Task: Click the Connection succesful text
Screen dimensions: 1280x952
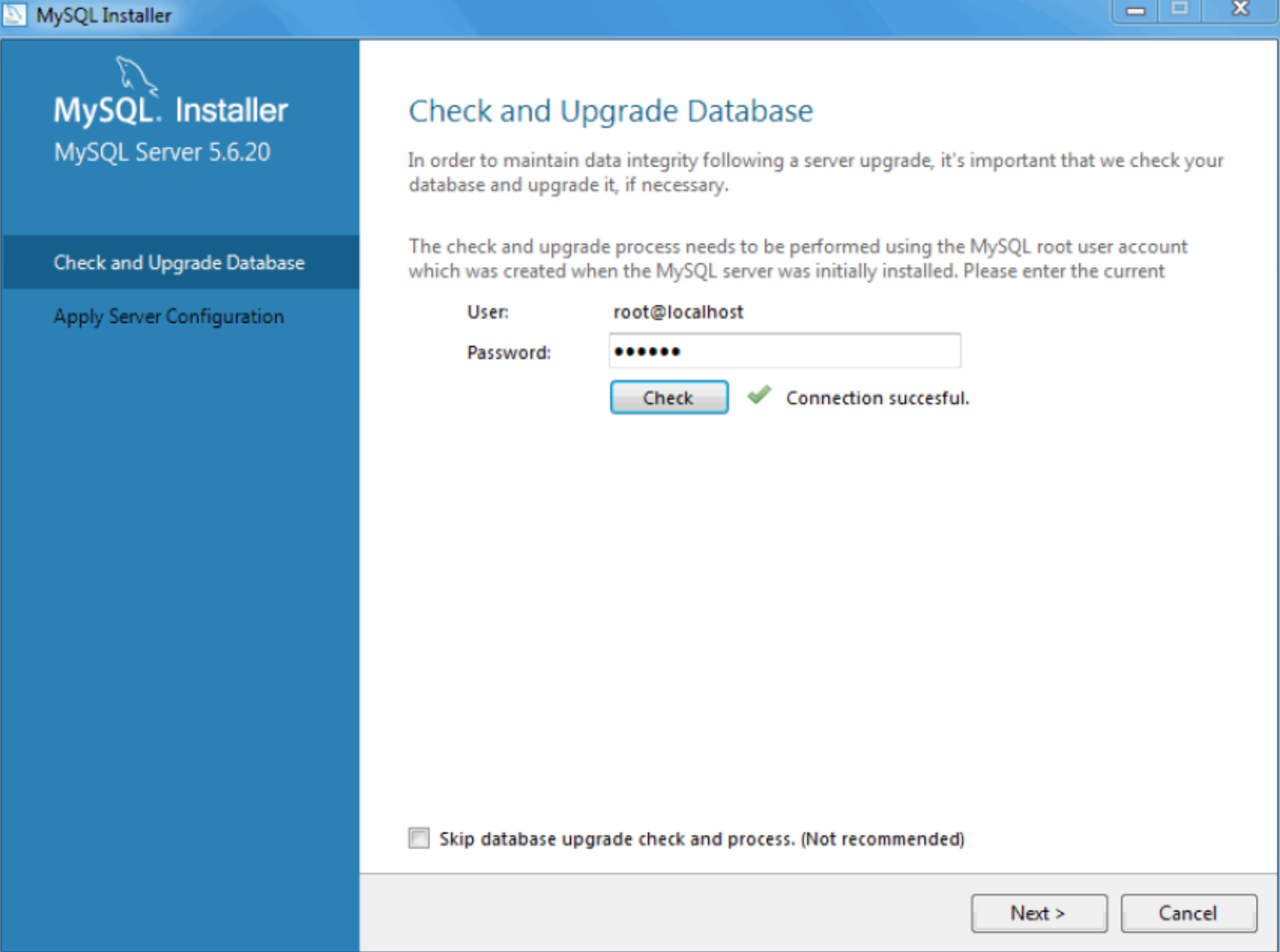Action: click(877, 397)
